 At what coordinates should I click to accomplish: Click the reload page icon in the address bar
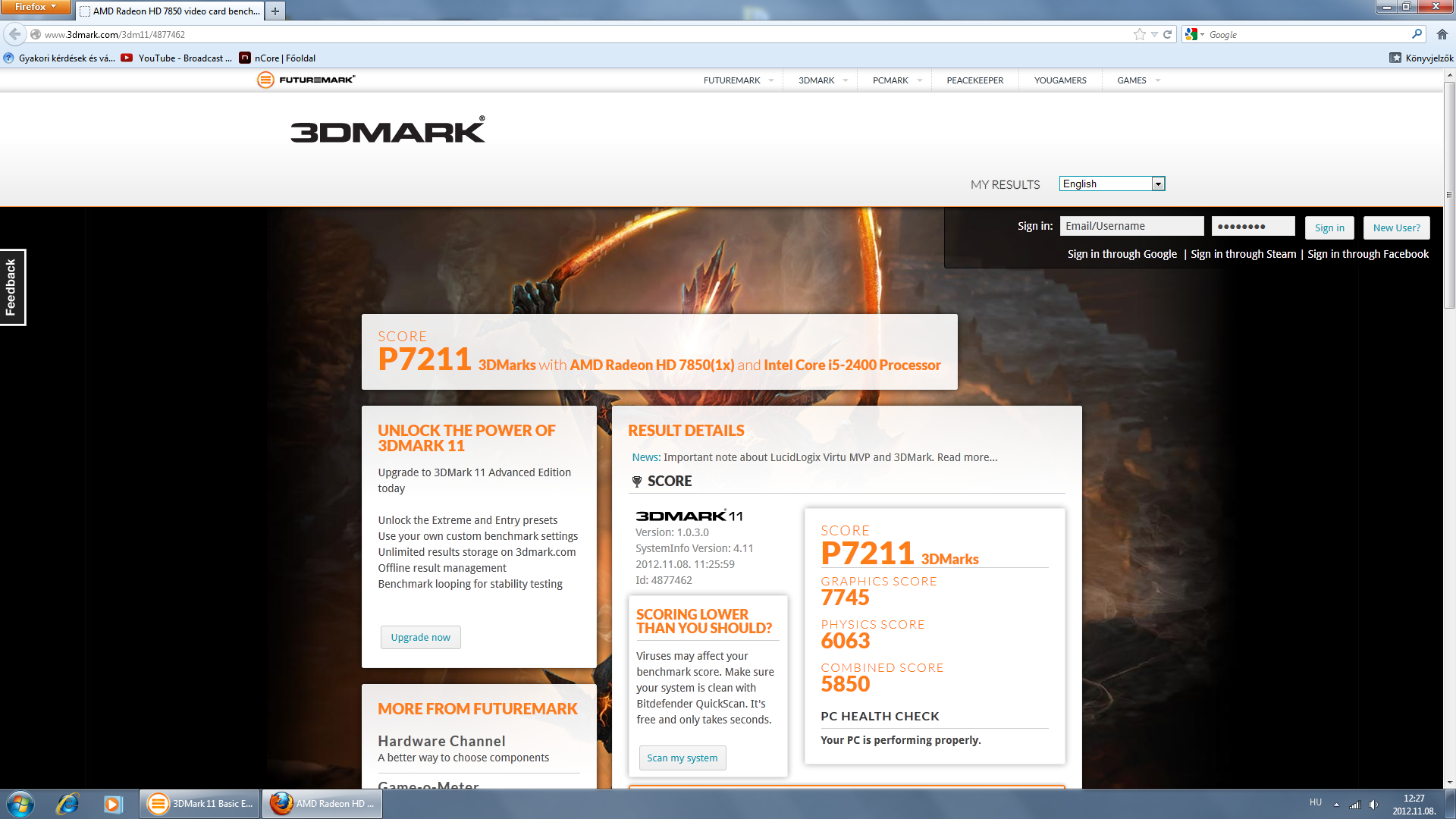click(x=1168, y=34)
